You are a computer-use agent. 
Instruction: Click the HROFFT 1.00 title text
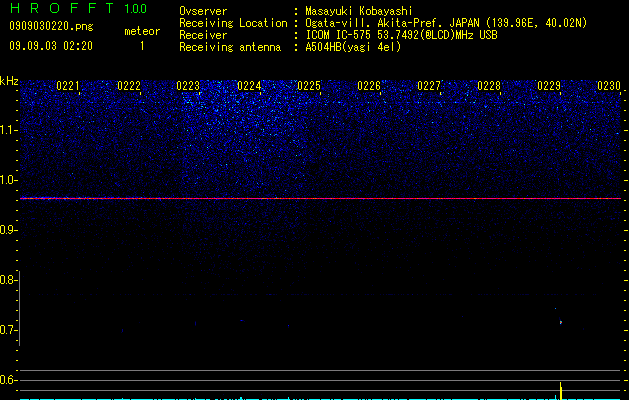(x=78, y=8)
